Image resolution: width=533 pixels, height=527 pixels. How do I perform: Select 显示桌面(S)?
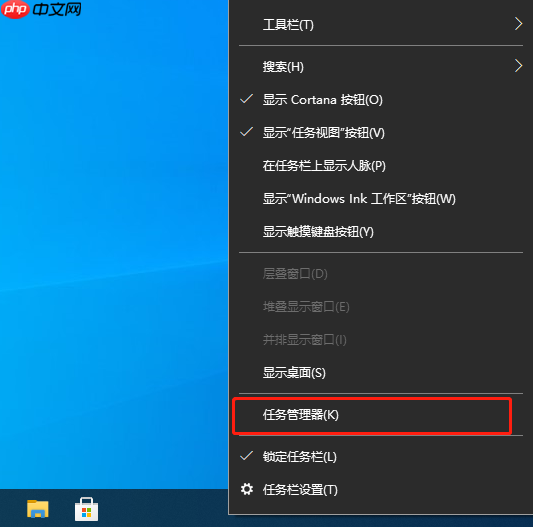tap(381, 373)
